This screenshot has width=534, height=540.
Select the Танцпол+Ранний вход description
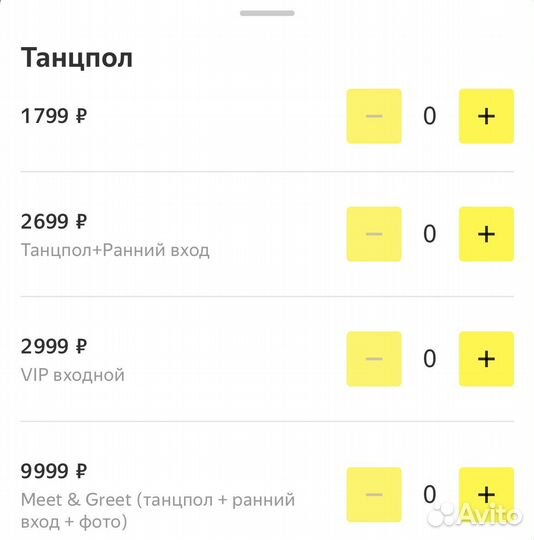[115, 250]
